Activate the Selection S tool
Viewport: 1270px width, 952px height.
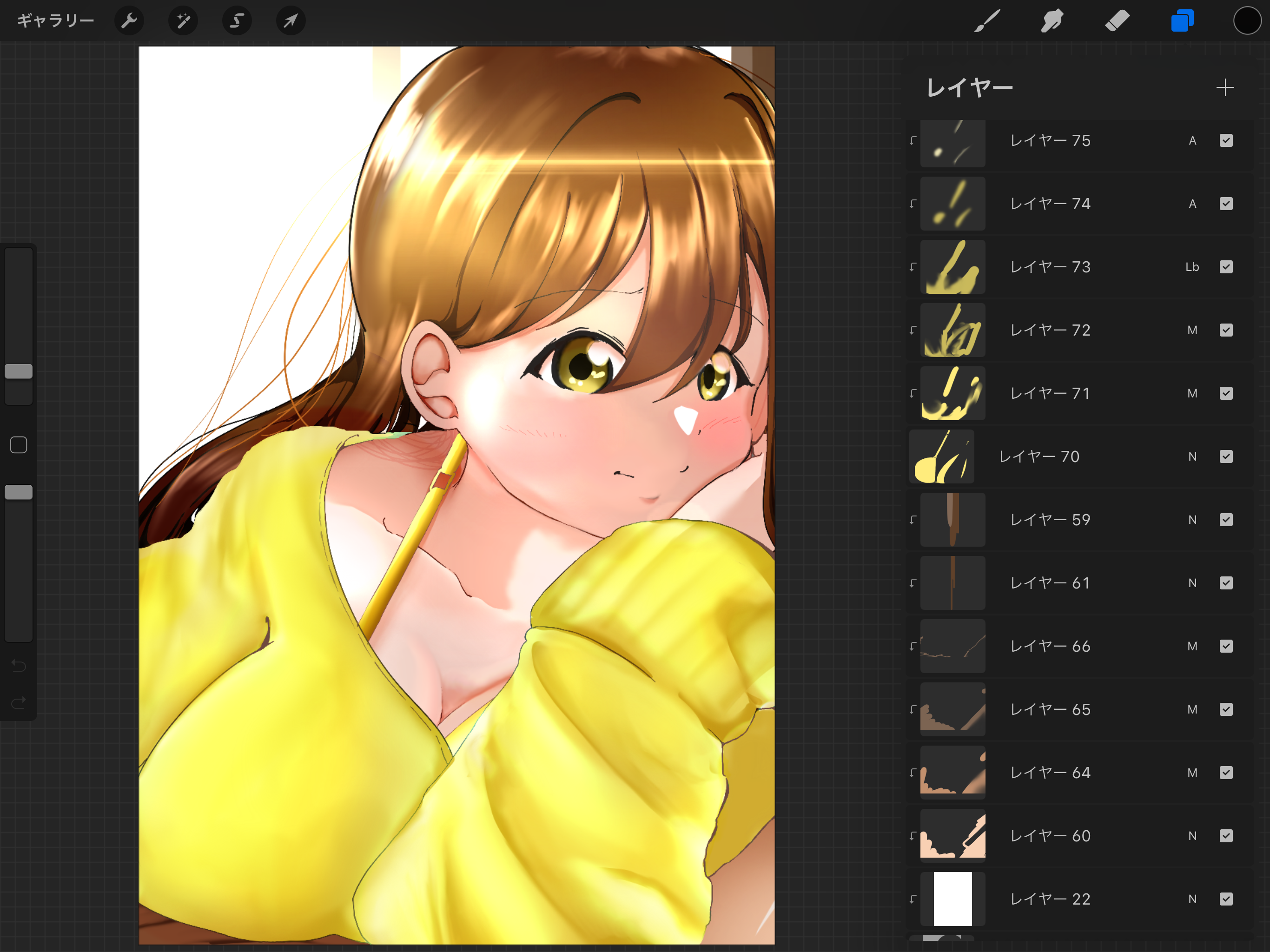tap(237, 21)
